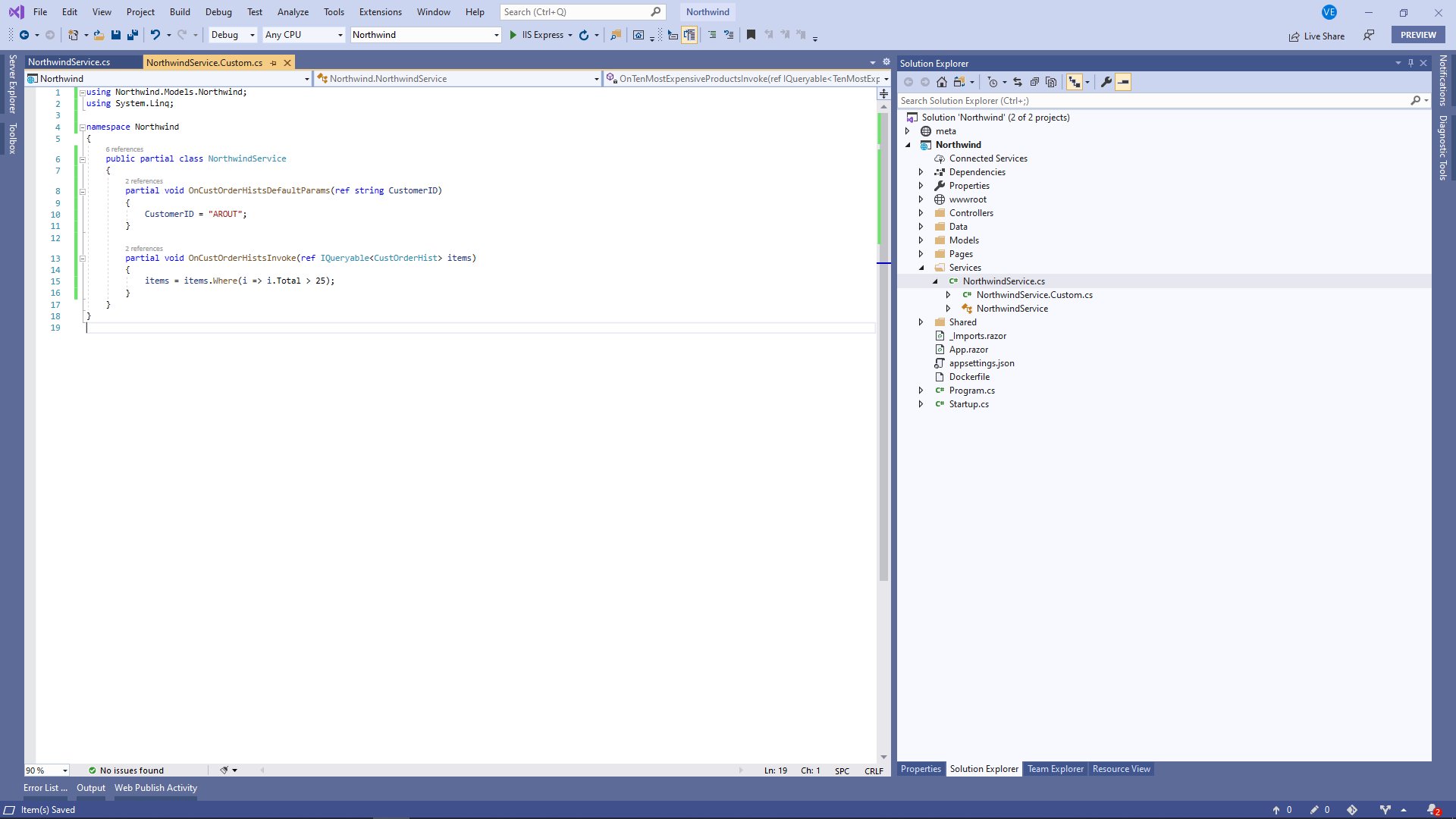The width and height of the screenshot is (1456, 819).
Task: Click the Send Feedback icon next to Live Share
Action: pos(1369,35)
